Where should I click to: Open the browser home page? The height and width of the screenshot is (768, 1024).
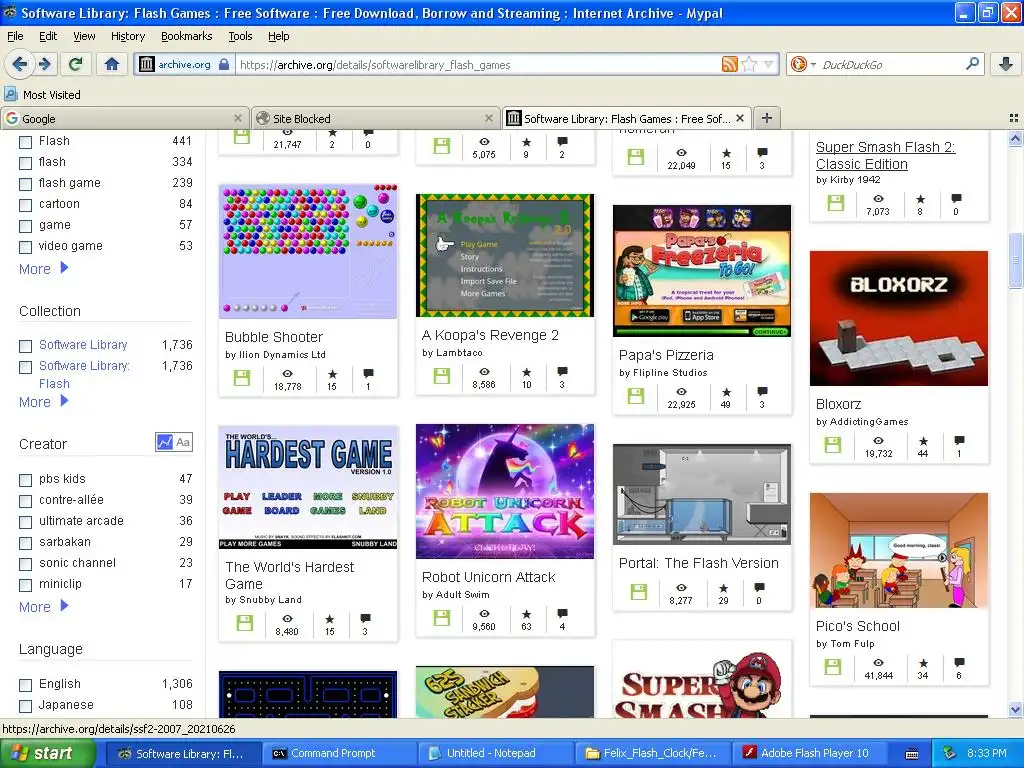[112, 64]
